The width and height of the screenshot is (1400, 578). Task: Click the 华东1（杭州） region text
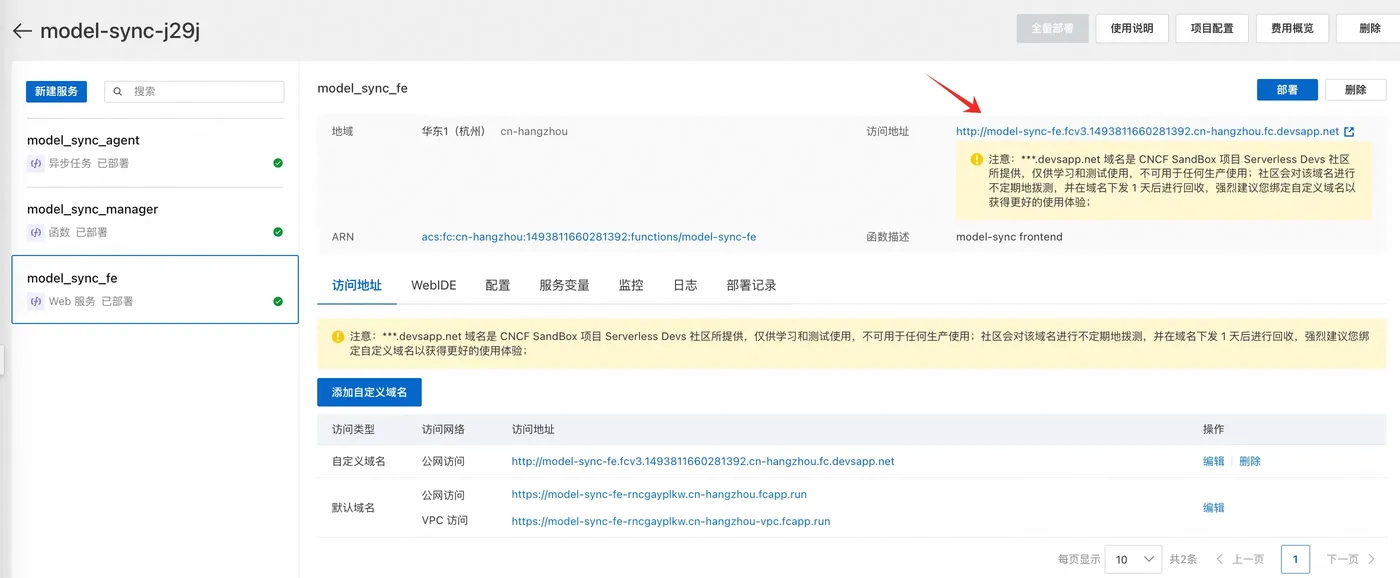tap(457, 131)
